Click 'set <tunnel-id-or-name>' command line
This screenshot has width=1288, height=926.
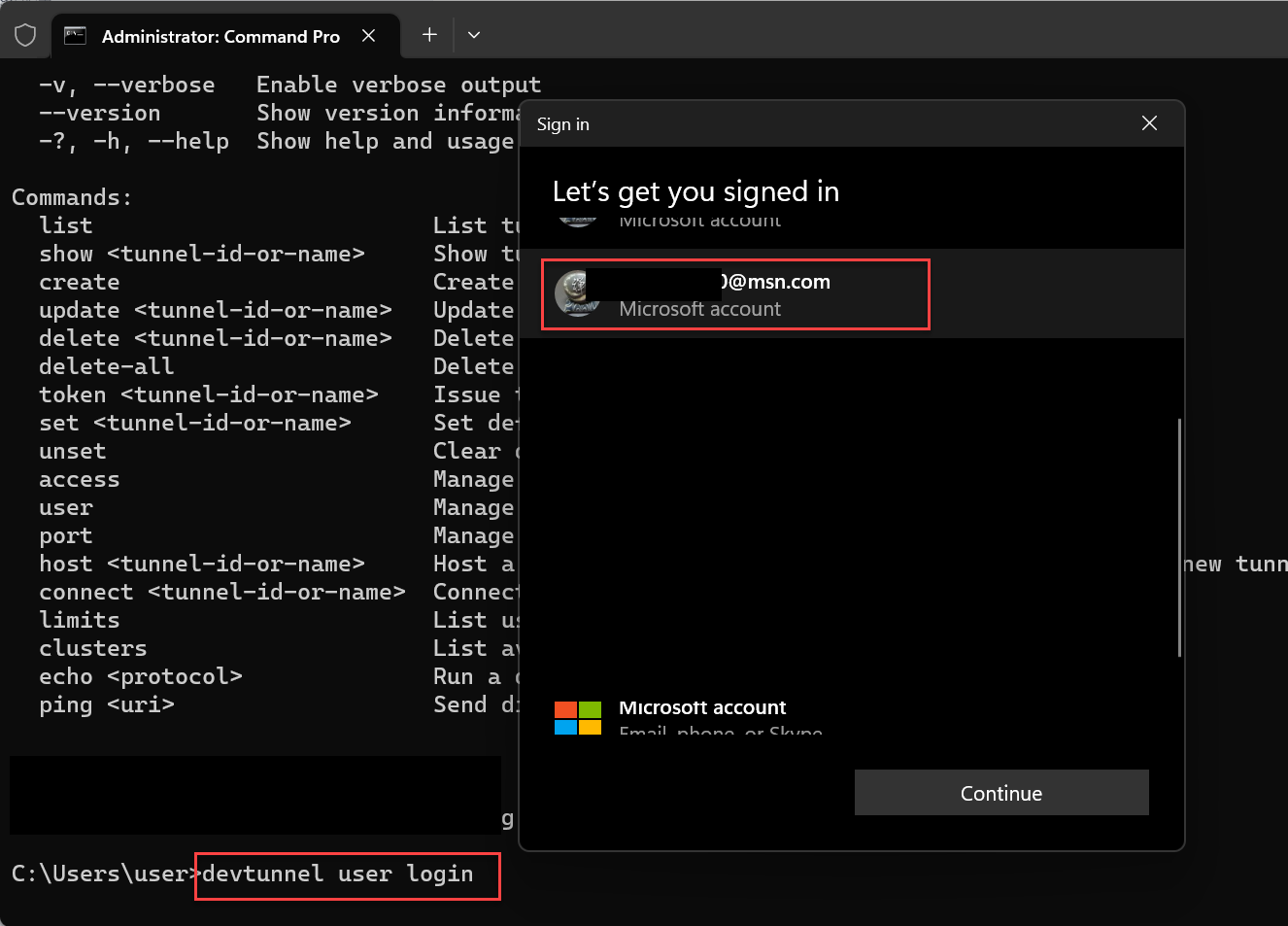point(195,423)
